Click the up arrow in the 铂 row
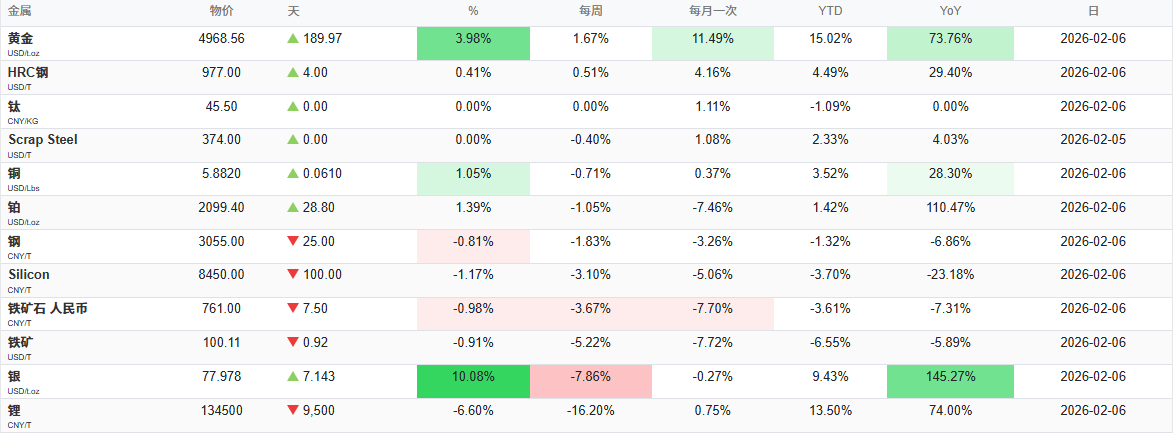This screenshot has width=1173, height=435. pyautogui.click(x=293, y=207)
